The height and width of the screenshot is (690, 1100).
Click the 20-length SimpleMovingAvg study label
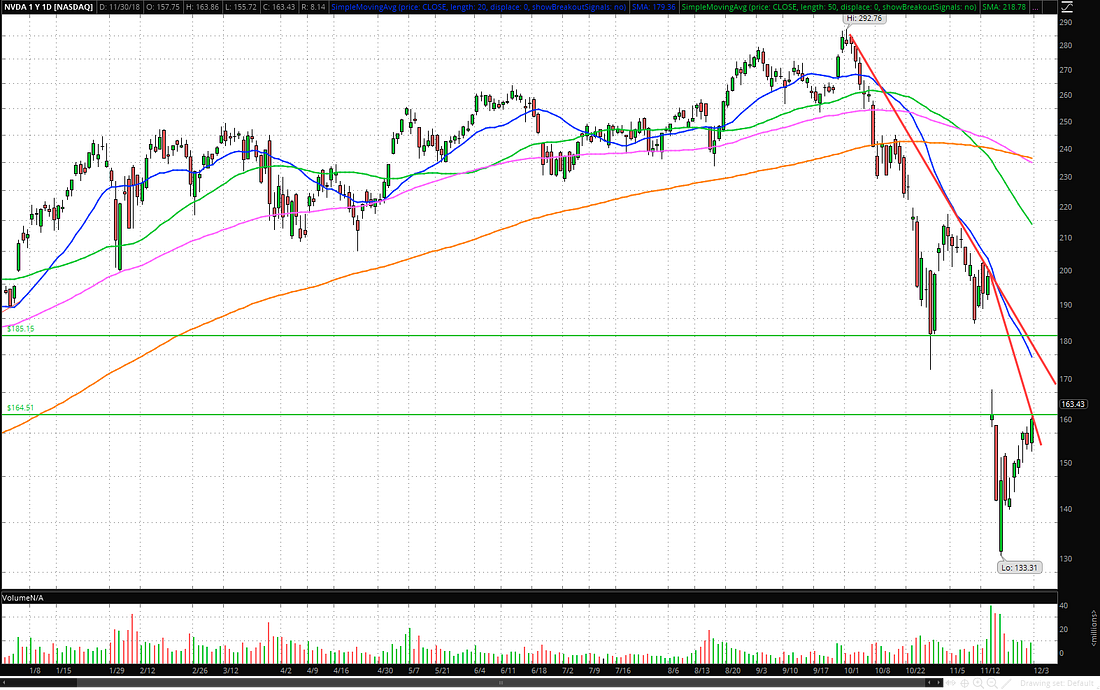[x=479, y=7]
